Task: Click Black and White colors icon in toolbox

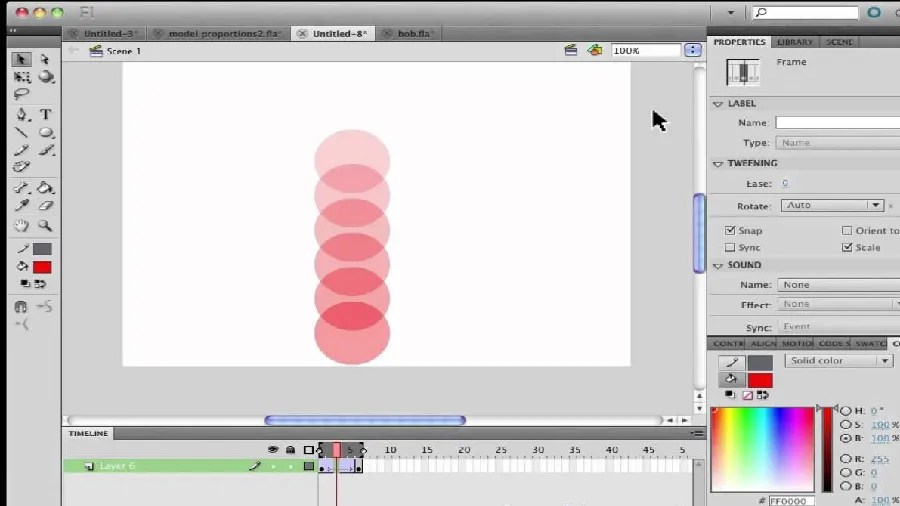Action: [25, 283]
